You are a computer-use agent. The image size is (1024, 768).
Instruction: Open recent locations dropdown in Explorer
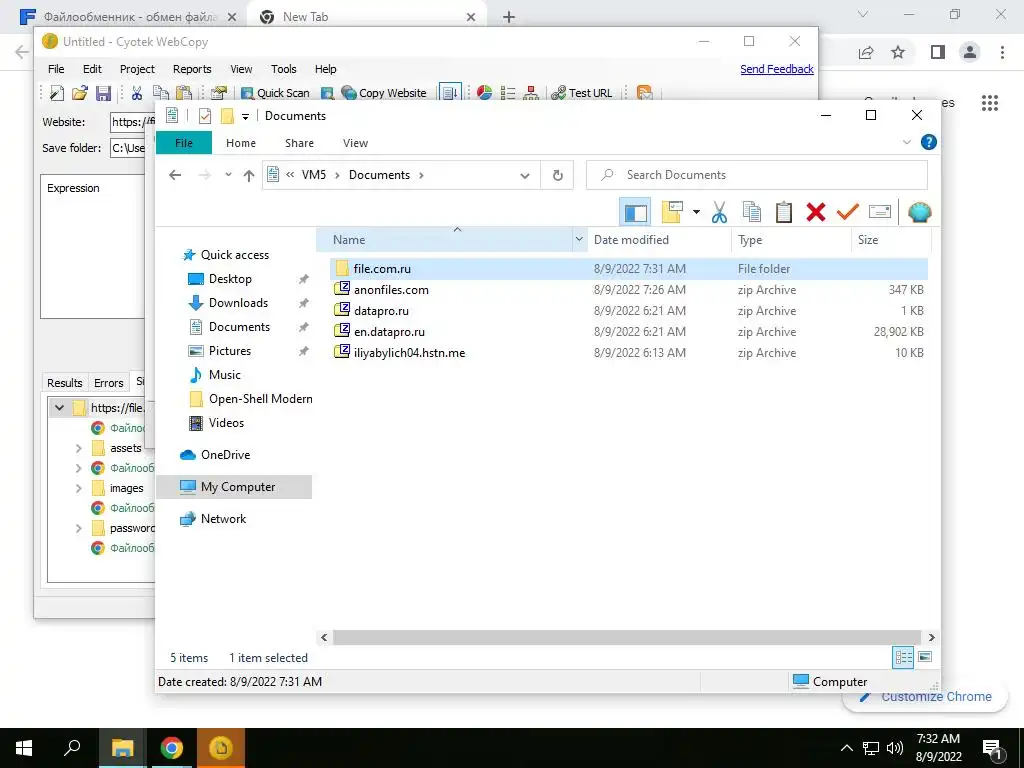[228, 175]
